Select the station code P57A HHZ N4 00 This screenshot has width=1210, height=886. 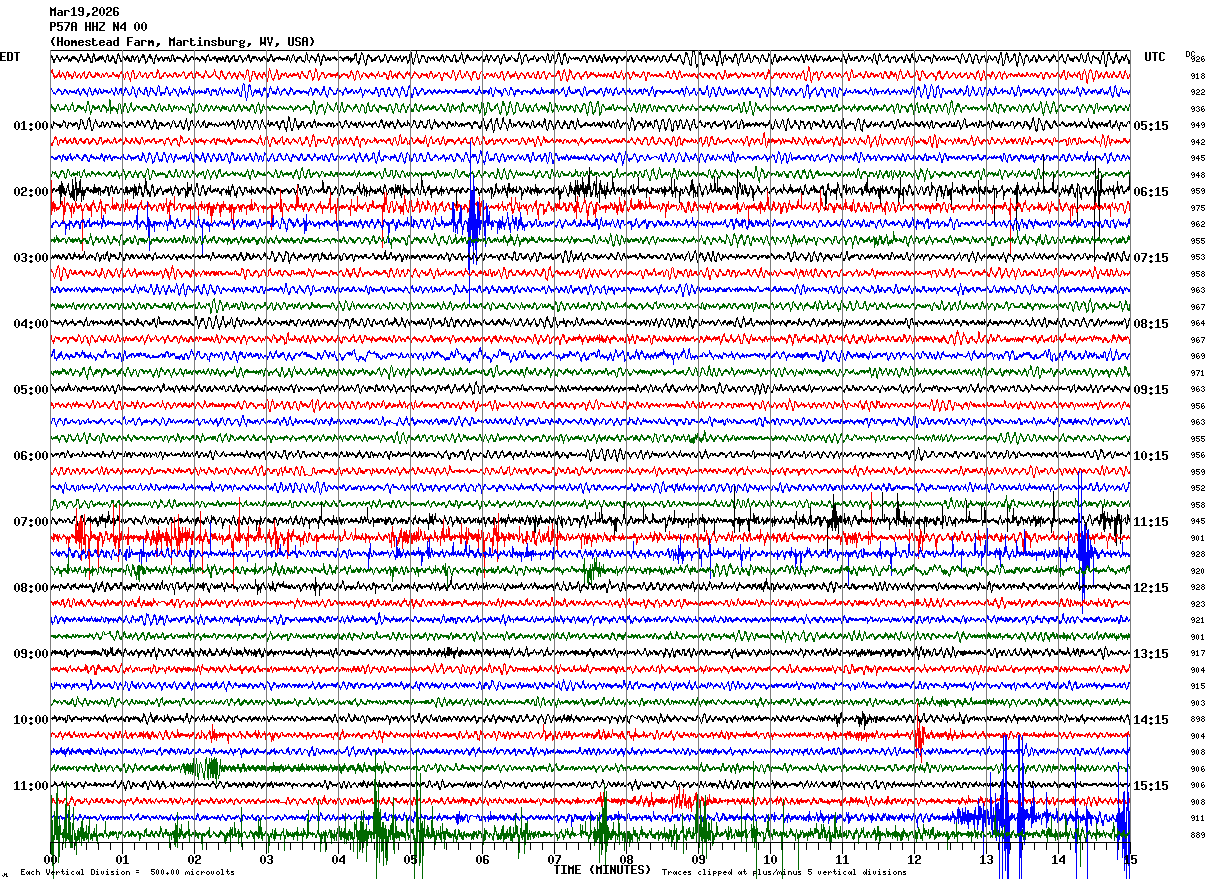click(x=98, y=27)
